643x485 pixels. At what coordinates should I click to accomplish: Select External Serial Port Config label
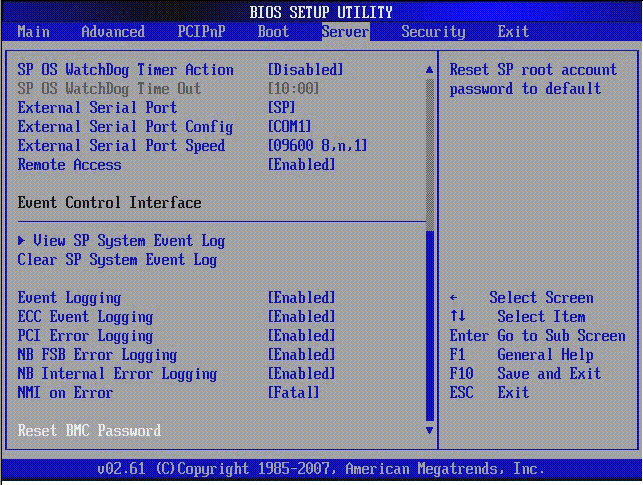pos(125,127)
